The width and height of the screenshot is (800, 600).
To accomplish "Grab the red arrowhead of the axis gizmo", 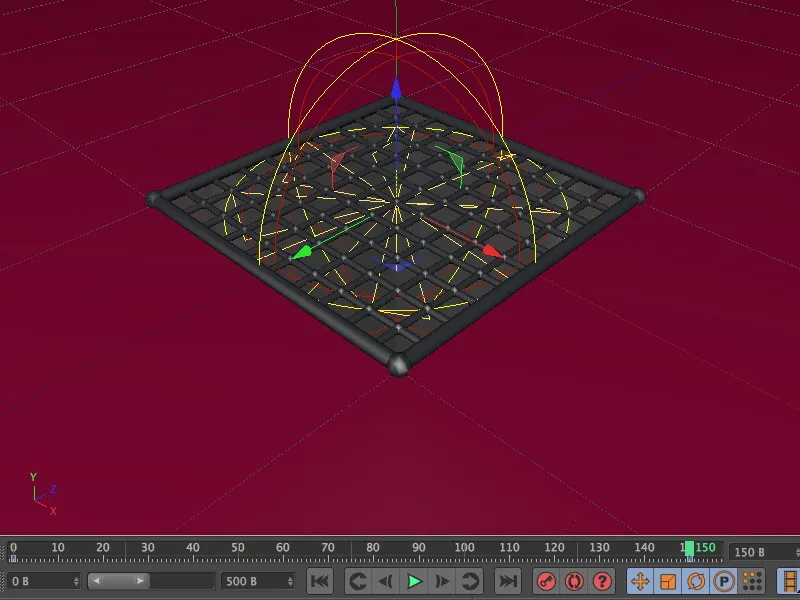I will [x=492, y=251].
